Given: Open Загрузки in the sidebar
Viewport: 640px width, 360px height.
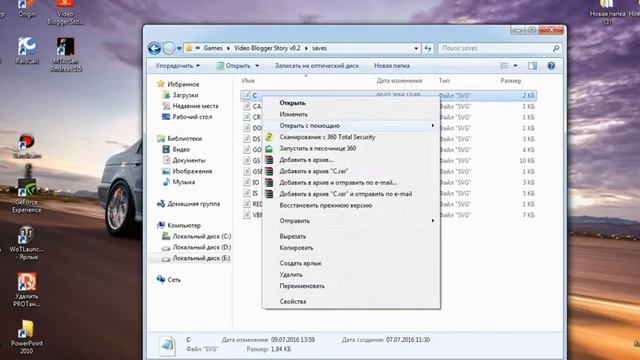Looking at the screenshot, I should click(x=180, y=95).
